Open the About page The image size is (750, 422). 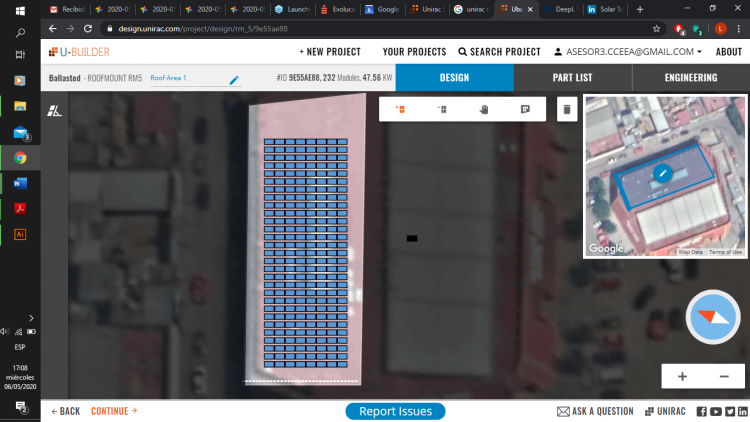point(728,52)
